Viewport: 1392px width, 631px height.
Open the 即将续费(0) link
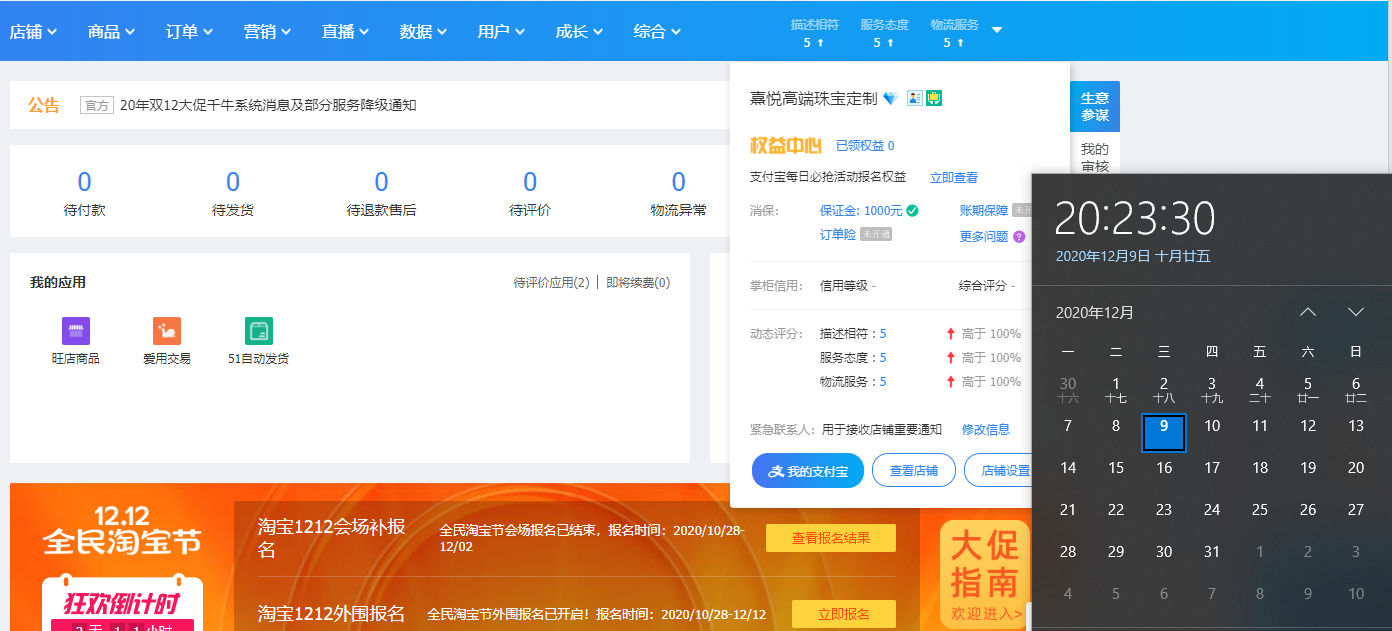[x=638, y=283]
